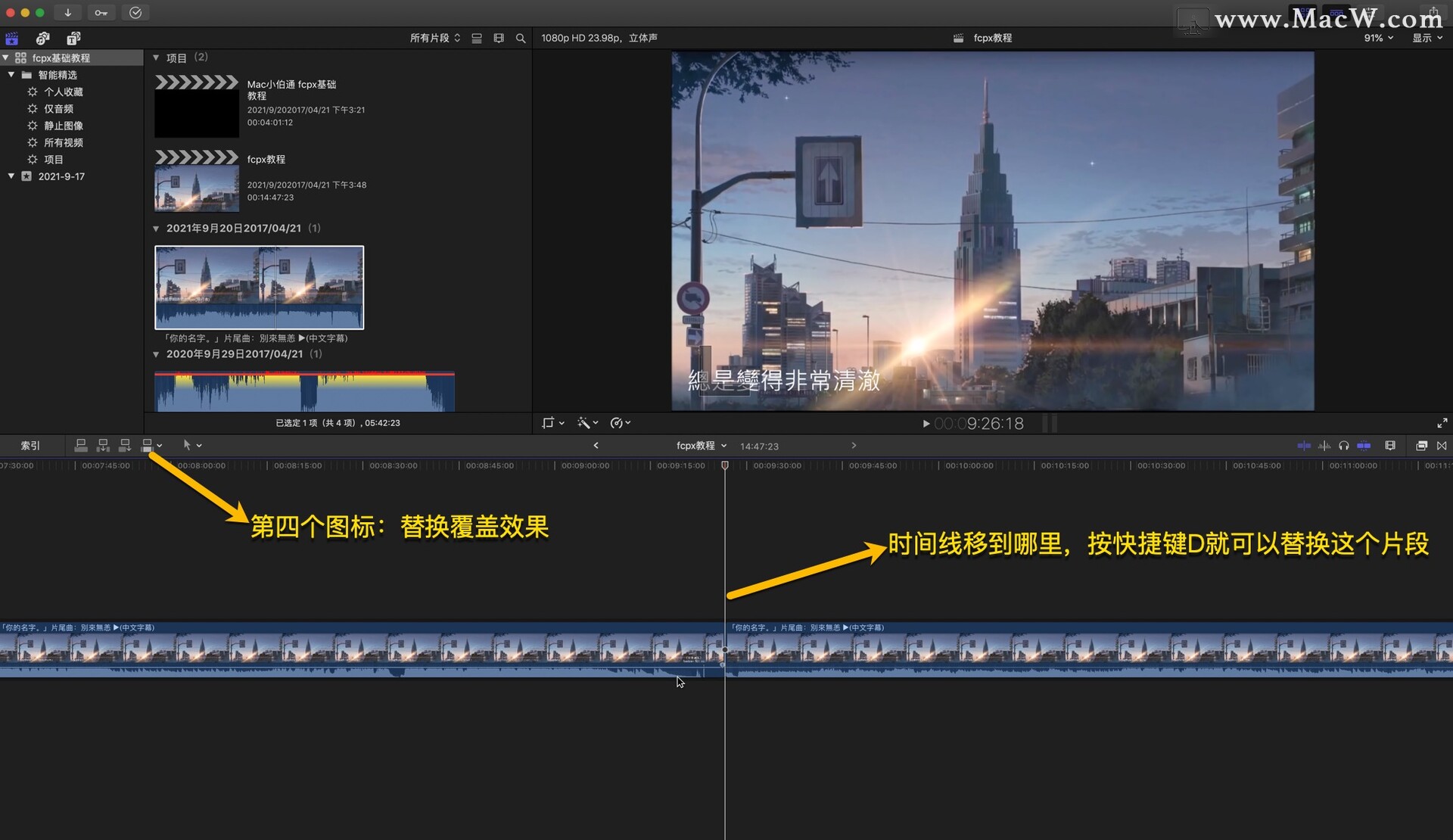Screen dimensions: 1453x840
Task: Click the playhead marker on timeline ruler
Action: point(725,465)
